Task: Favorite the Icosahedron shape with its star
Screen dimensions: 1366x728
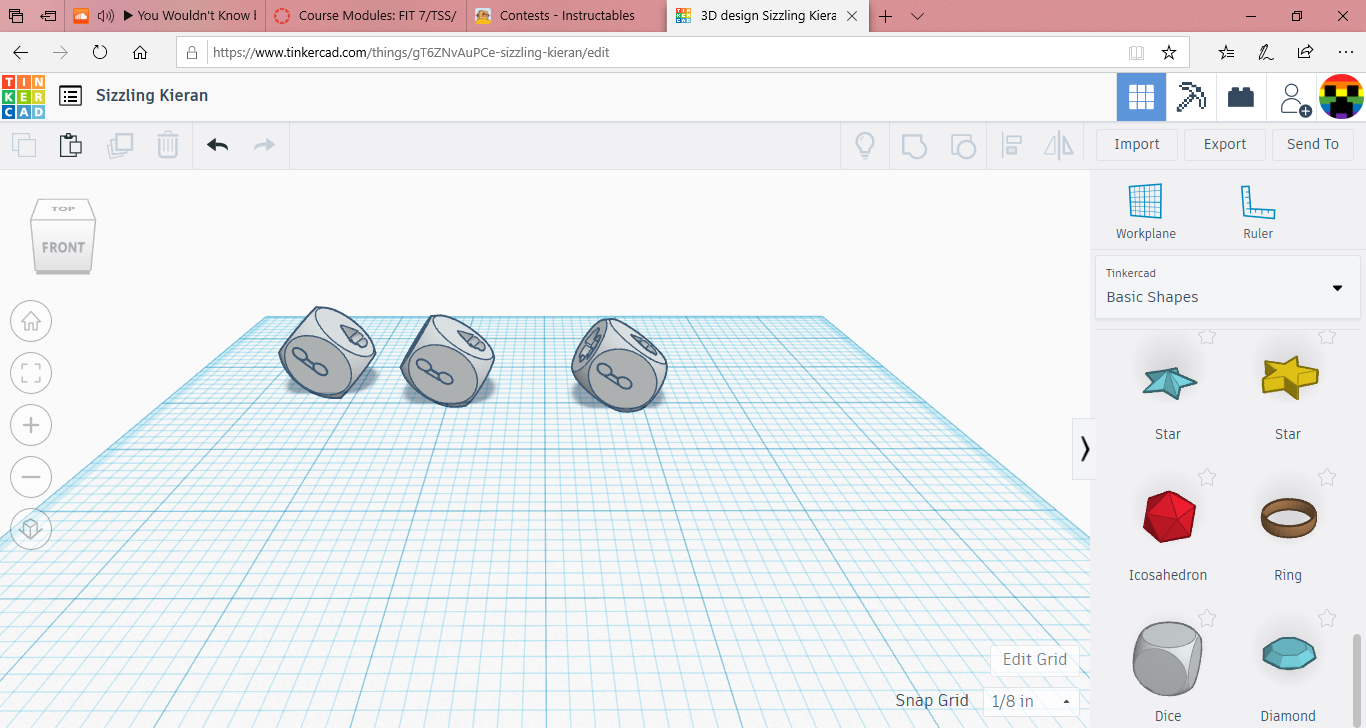Action: click(x=1207, y=477)
